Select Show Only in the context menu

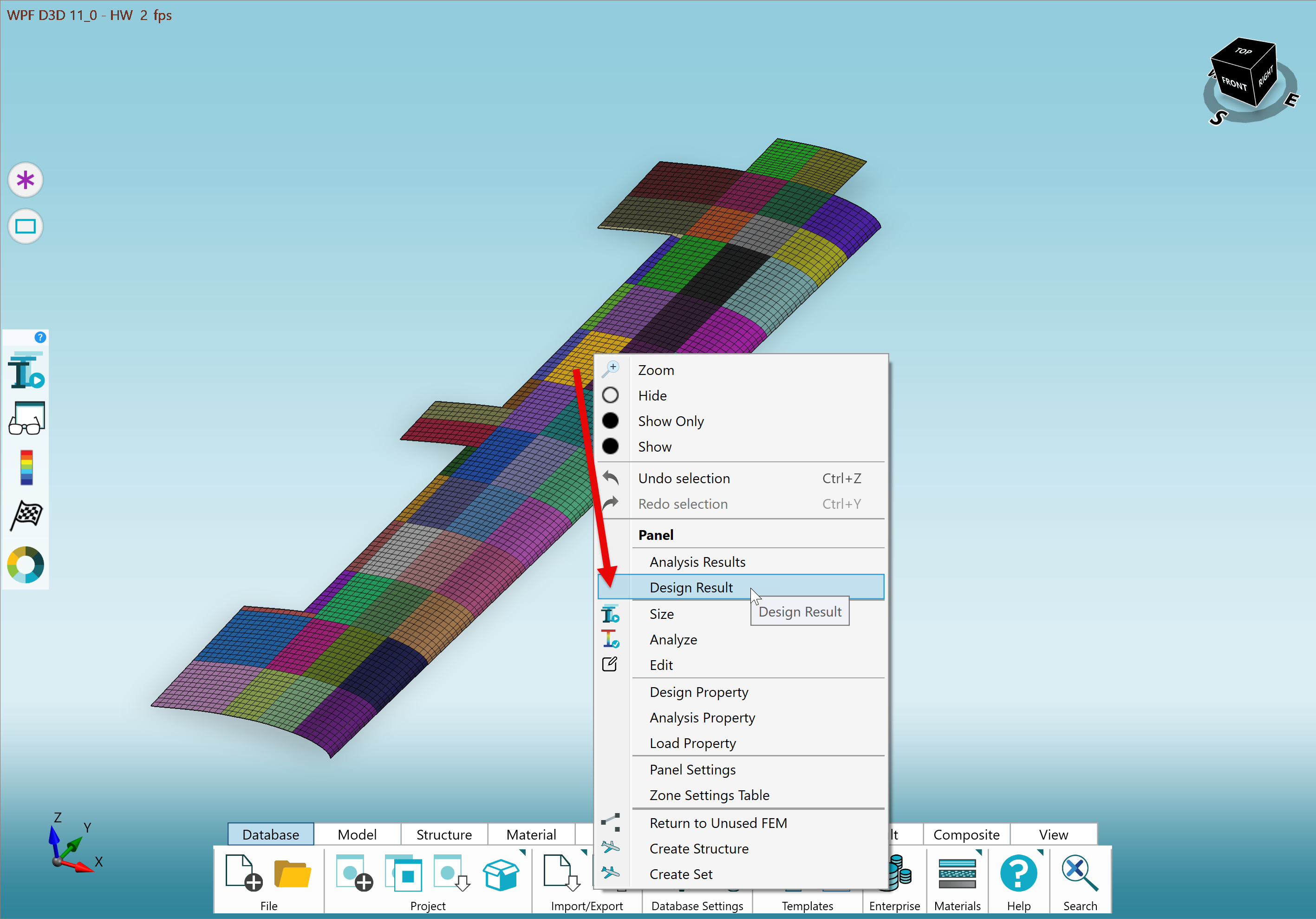tap(741, 421)
